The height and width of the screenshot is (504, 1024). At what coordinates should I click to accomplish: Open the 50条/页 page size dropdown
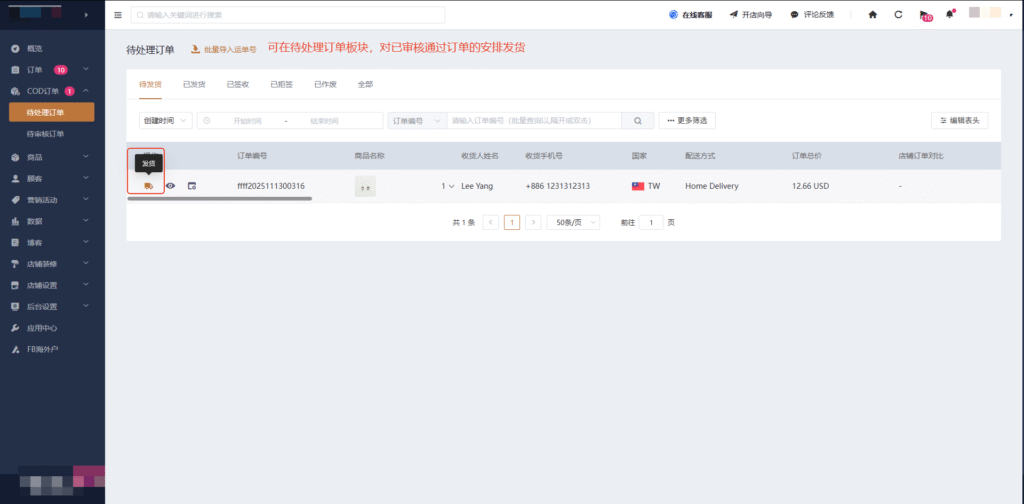click(573, 222)
